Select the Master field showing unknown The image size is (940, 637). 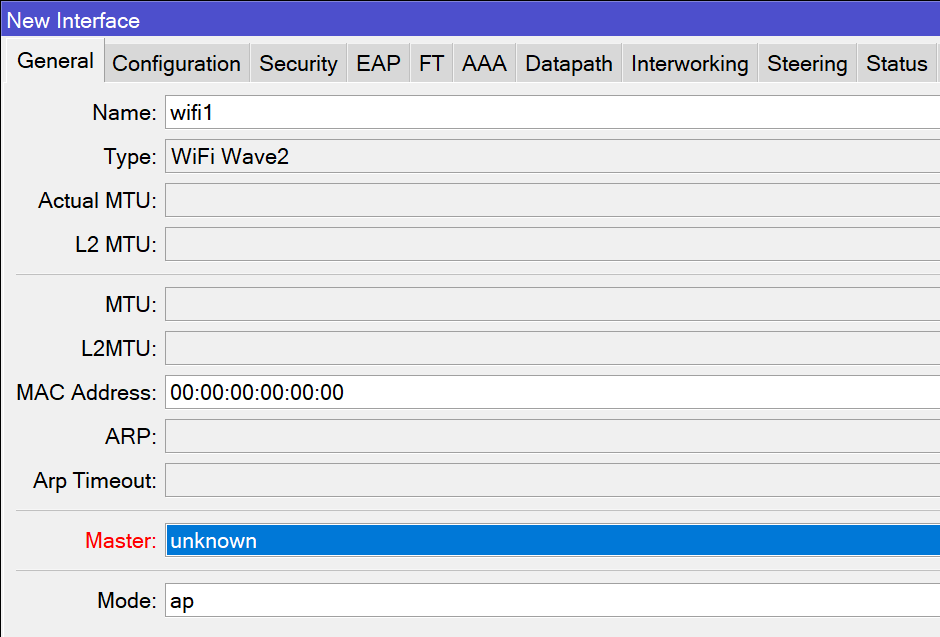pyautogui.click(x=552, y=541)
